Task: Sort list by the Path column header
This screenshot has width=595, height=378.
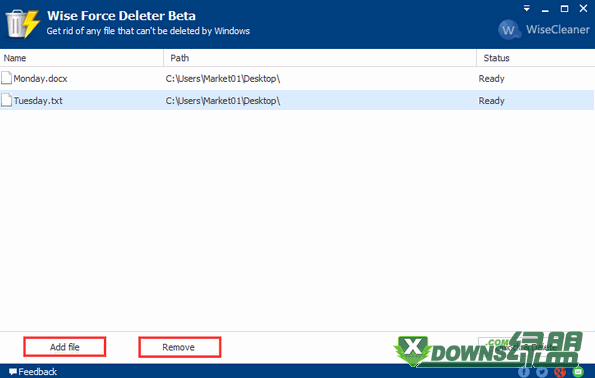Action: tap(320, 58)
